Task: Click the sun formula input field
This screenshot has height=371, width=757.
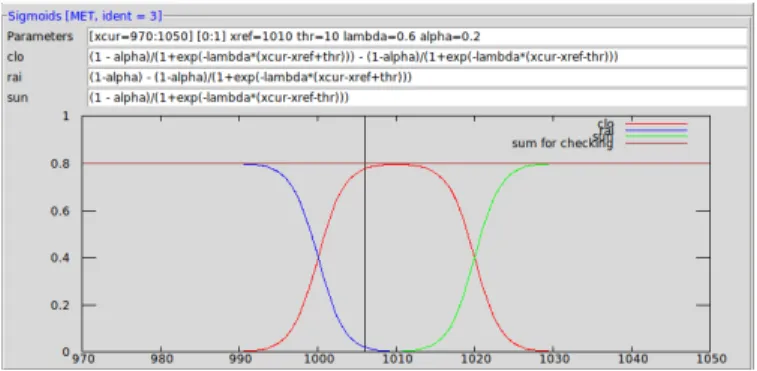Action: click(417, 98)
